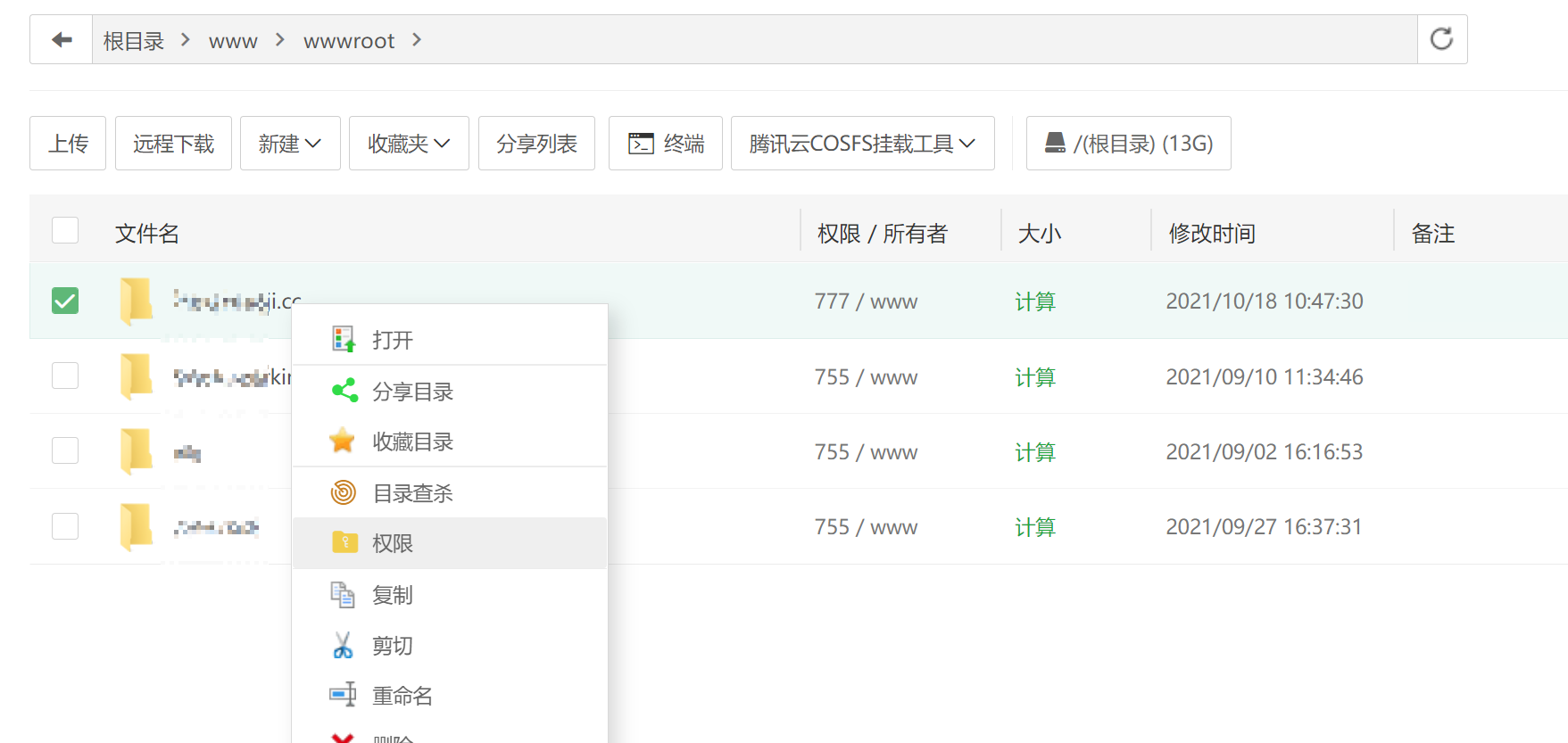This screenshot has height=743, width=1568.
Task: Click the path address bar field
Action: pos(754,39)
